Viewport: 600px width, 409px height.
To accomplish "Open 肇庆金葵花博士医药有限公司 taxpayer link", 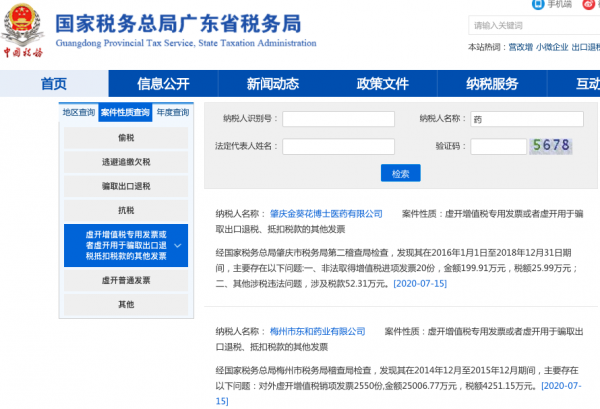I will [x=326, y=214].
